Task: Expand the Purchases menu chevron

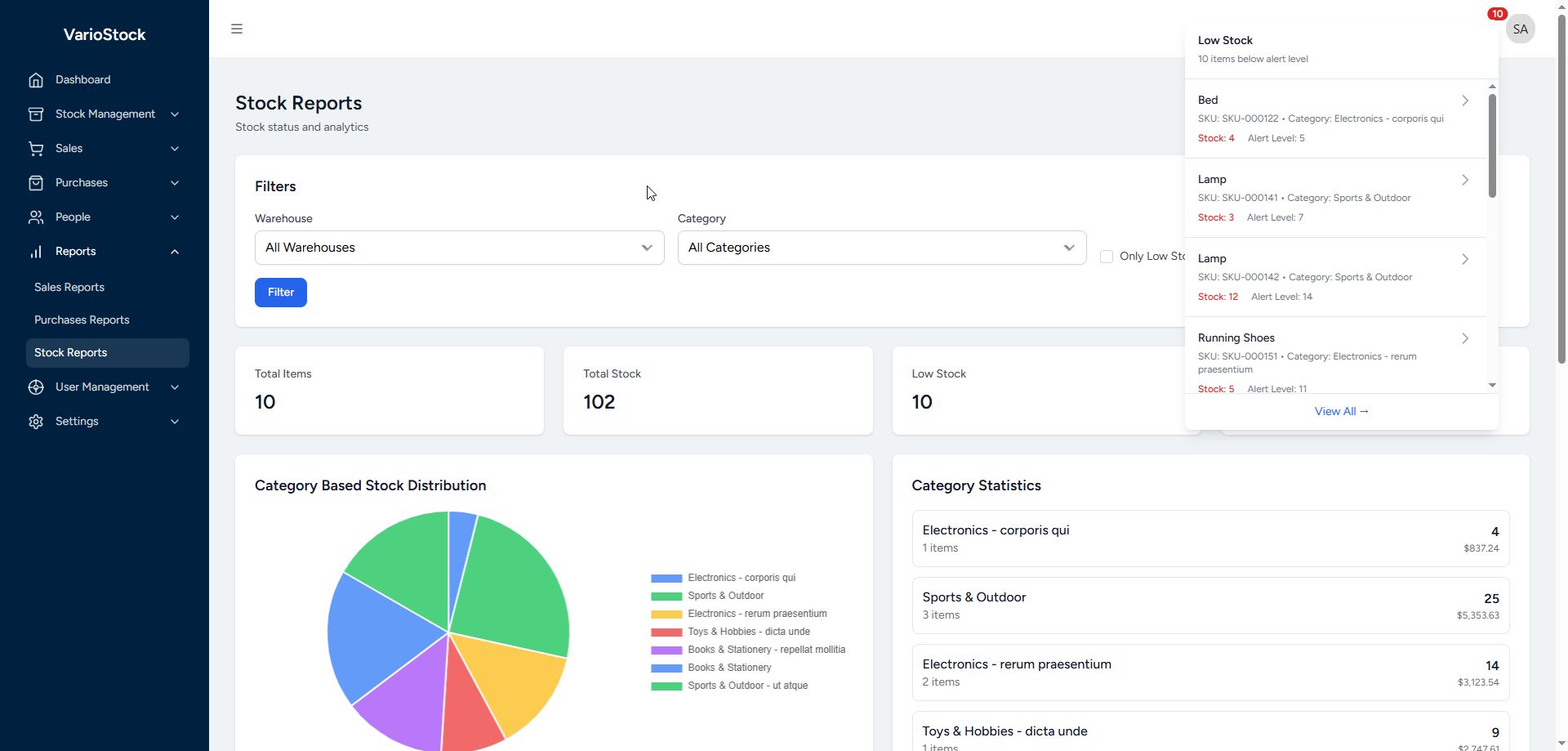Action: [175, 183]
